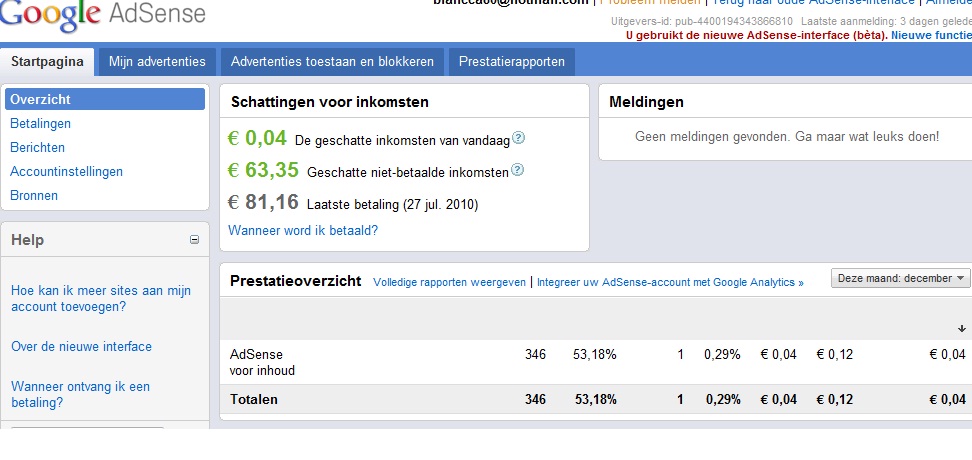Click the Geen meldingen gevonden message
Screen dimensions: 972x460
pos(787,136)
